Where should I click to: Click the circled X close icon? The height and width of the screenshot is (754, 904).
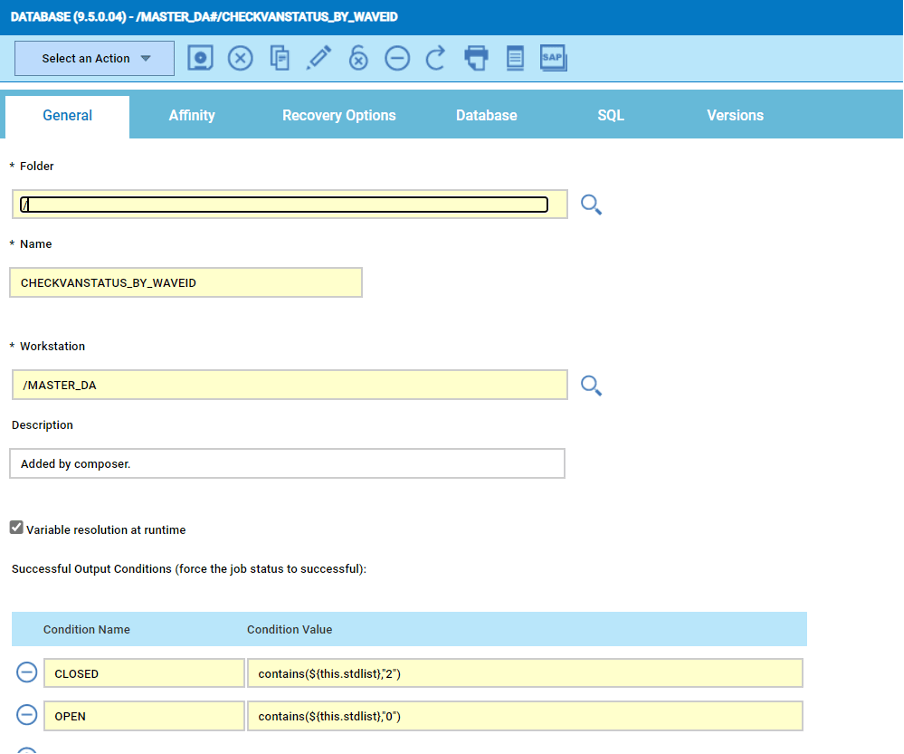pos(240,58)
